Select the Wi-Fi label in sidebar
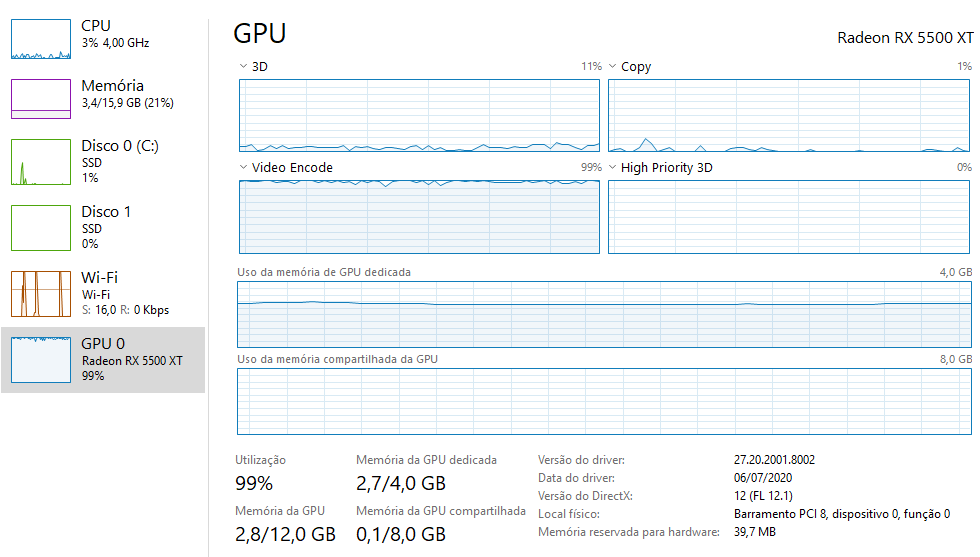 (99, 278)
